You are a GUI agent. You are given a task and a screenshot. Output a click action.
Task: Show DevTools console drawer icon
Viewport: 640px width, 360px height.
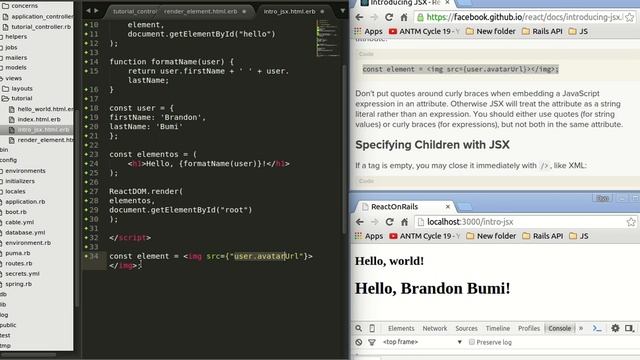click(x=598, y=328)
